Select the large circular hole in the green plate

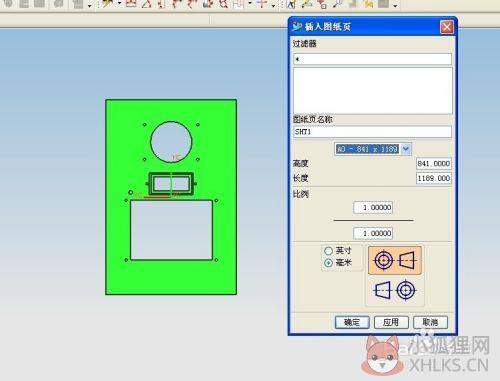(x=171, y=142)
